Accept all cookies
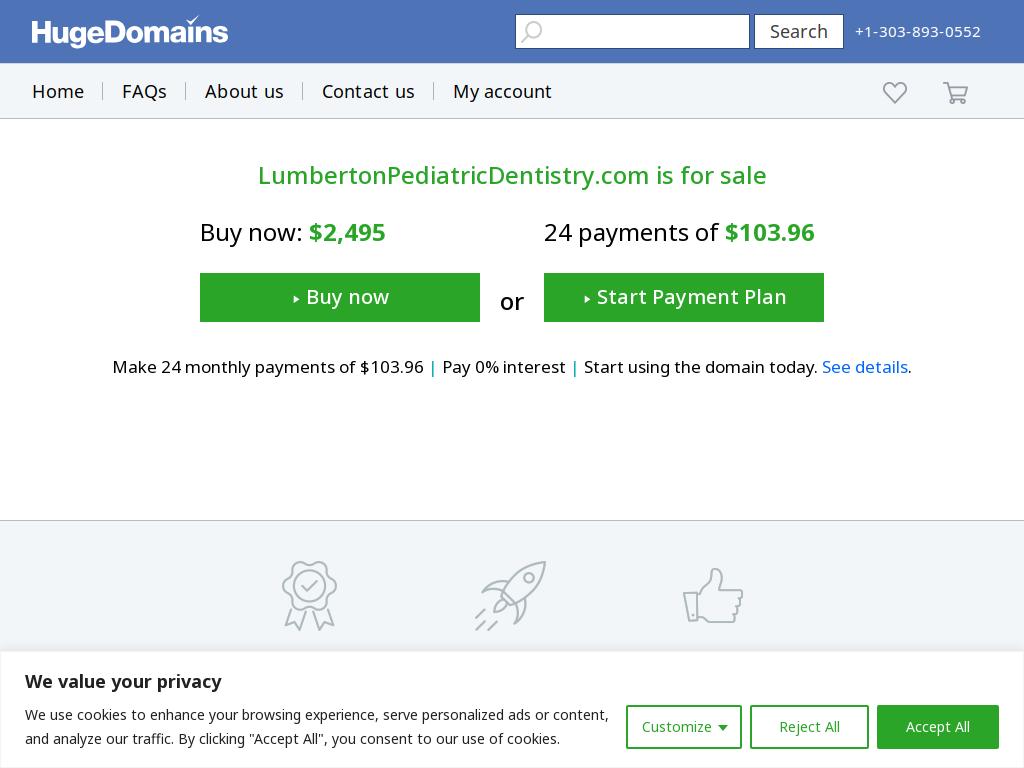 (937, 727)
